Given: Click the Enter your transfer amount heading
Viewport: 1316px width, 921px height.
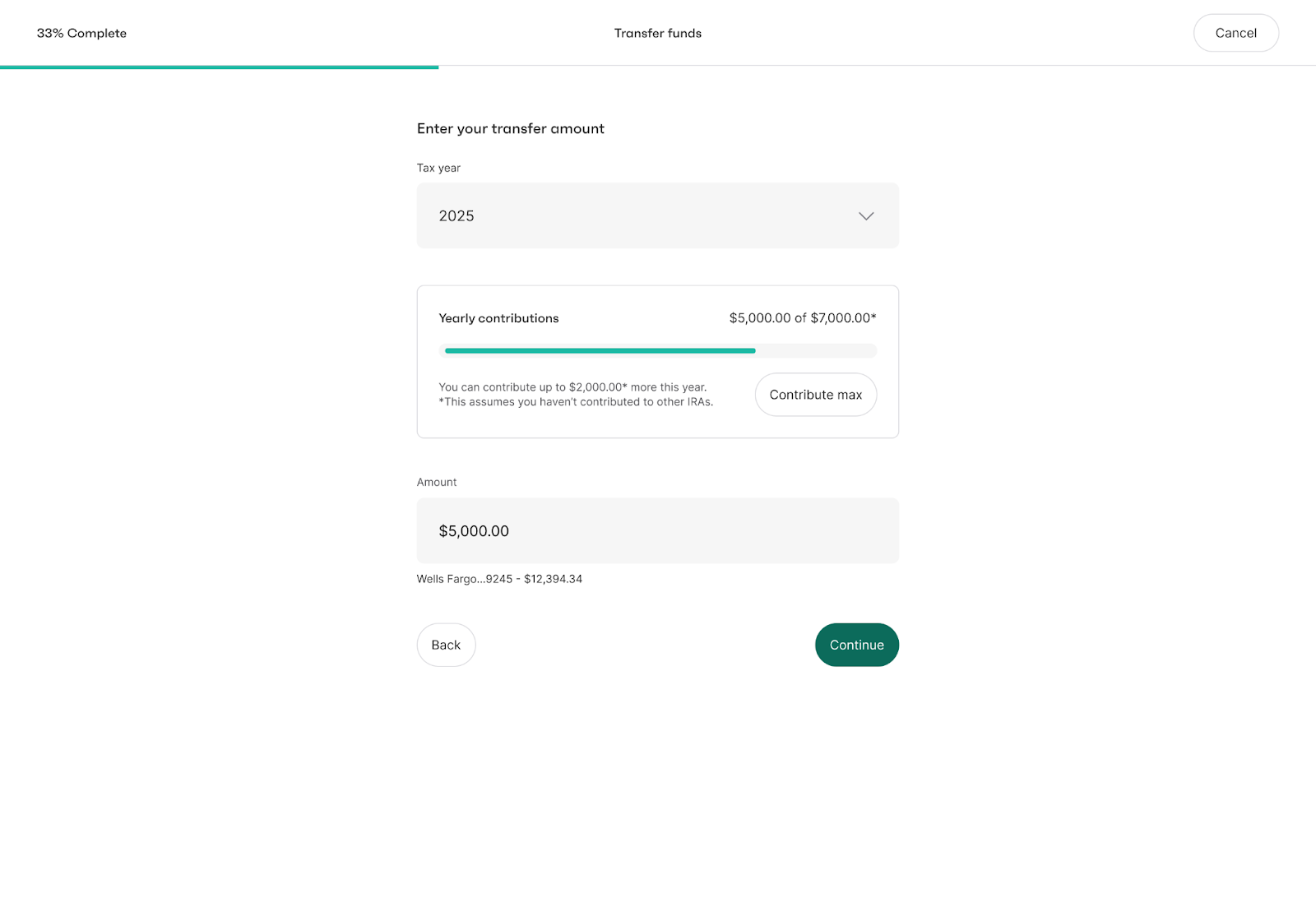Looking at the screenshot, I should pos(510,129).
